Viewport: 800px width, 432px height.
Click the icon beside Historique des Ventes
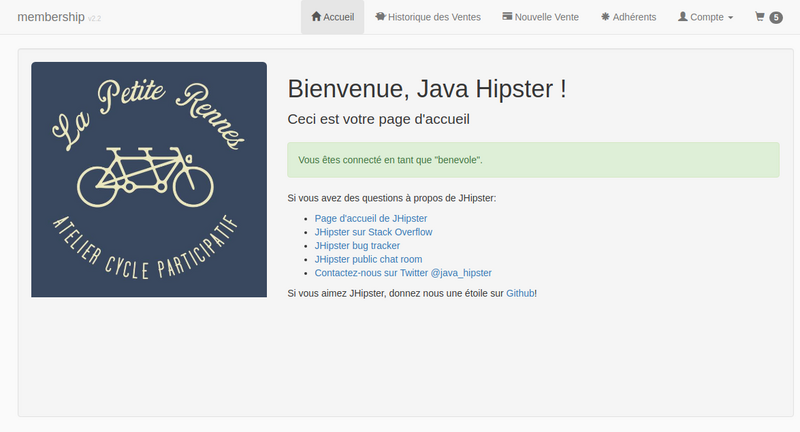pos(380,17)
